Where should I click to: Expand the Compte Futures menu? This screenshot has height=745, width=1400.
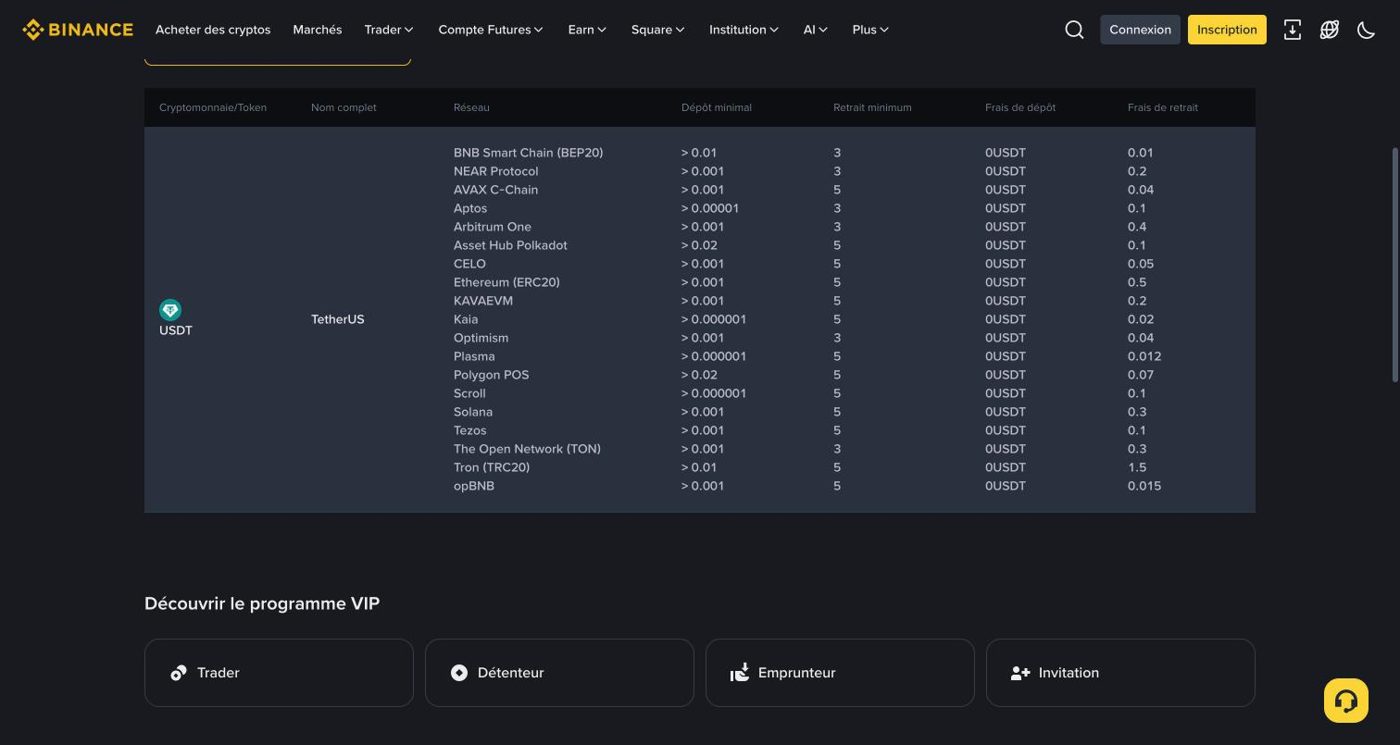[x=491, y=30]
